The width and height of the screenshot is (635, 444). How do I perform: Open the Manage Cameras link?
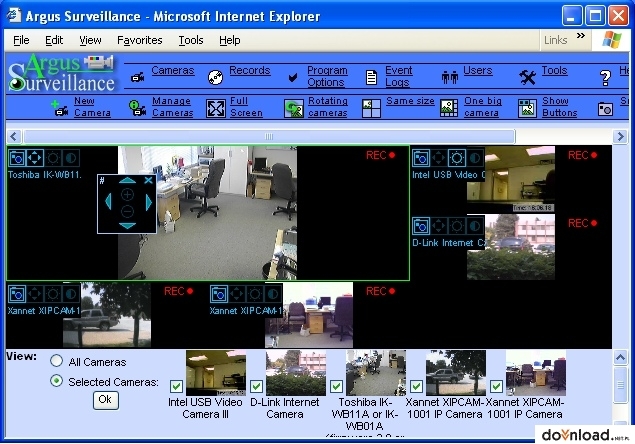tap(173, 107)
